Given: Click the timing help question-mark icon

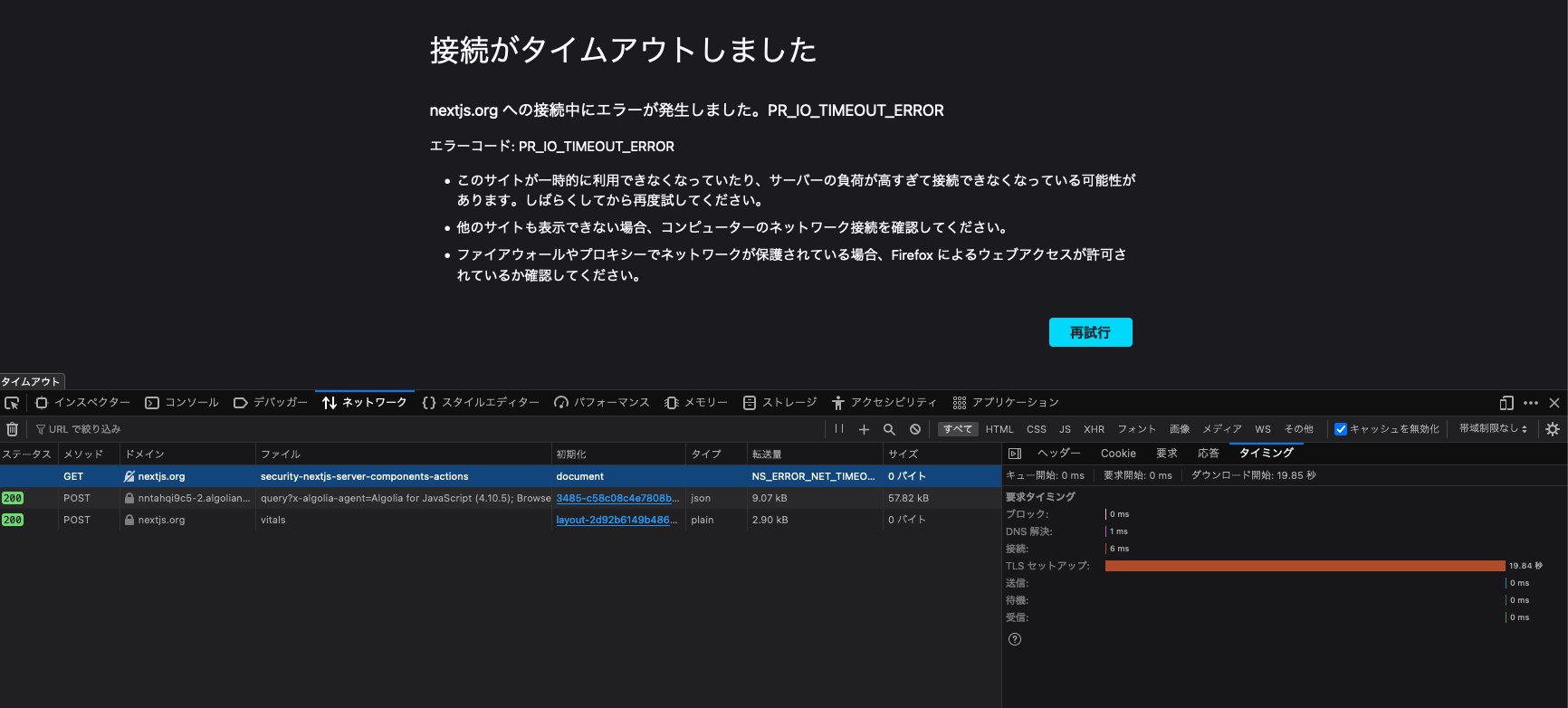Looking at the screenshot, I should click(x=1015, y=639).
